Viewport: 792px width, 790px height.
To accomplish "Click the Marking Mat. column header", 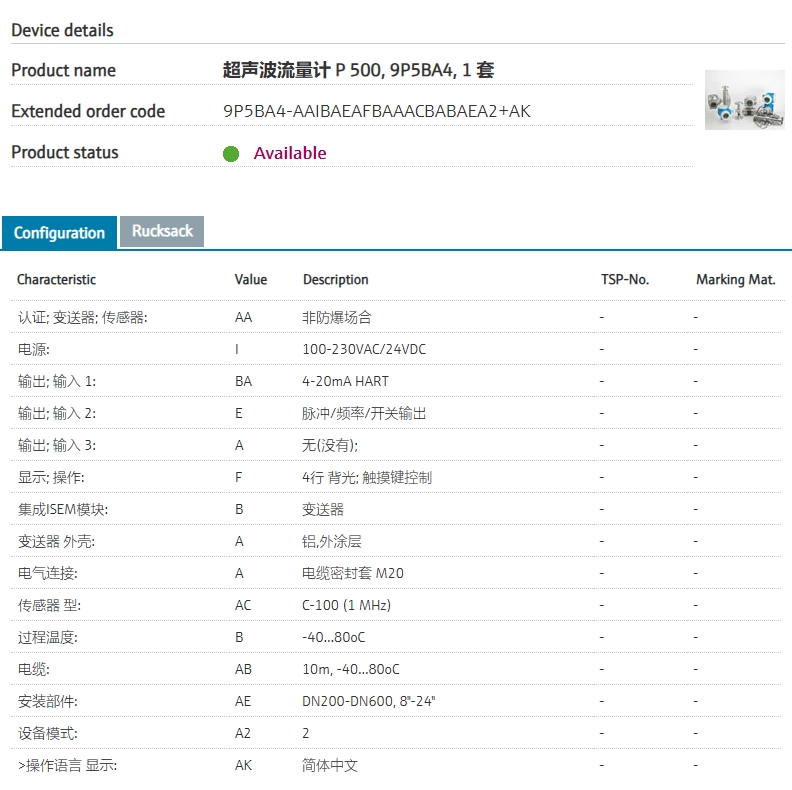I will pos(735,280).
